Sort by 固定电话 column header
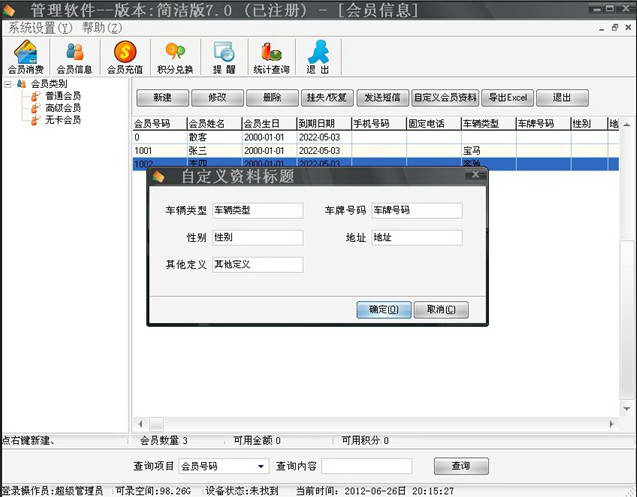Screen dimensions: 637x497 click(434, 124)
